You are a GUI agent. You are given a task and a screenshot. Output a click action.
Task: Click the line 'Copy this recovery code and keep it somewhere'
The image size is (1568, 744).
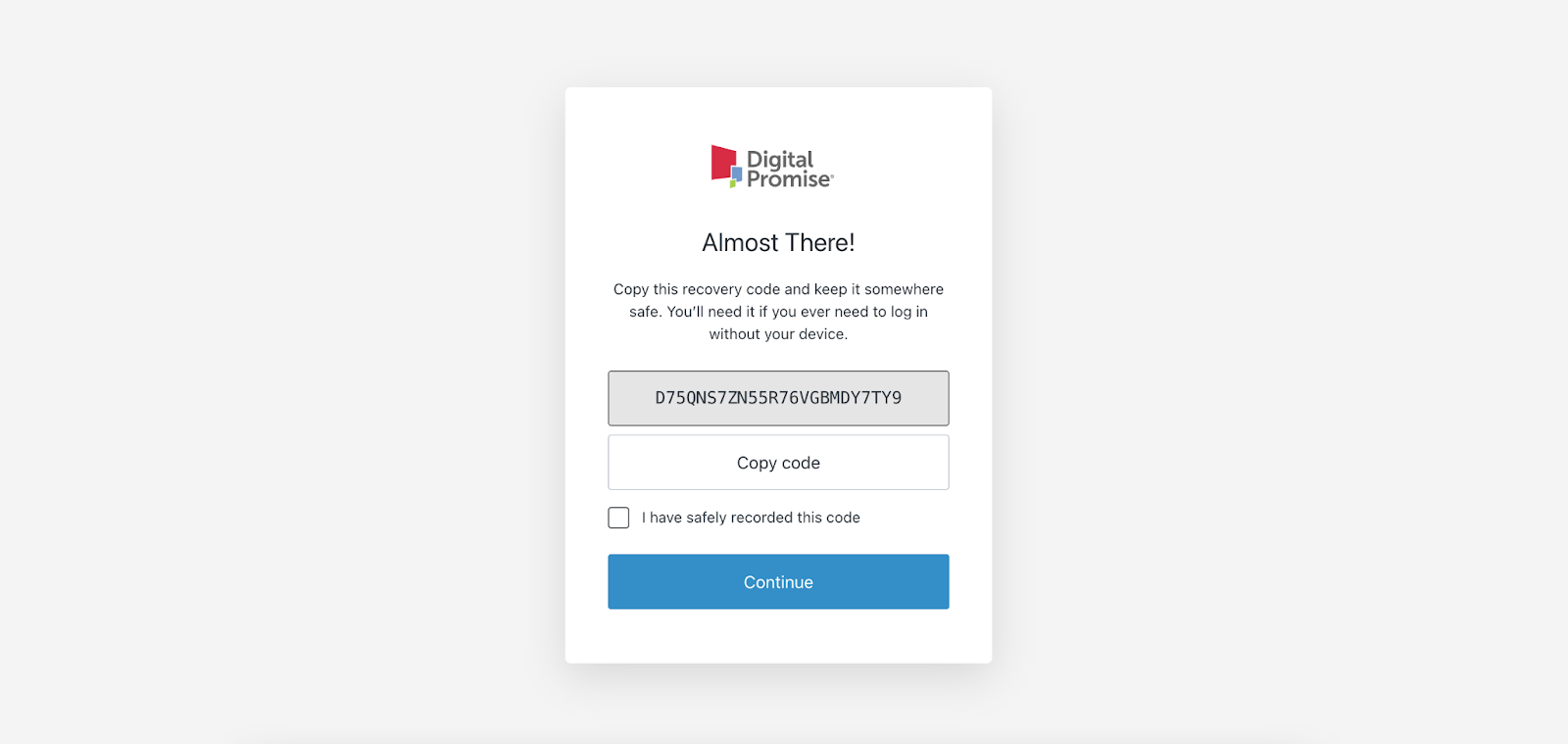pos(778,289)
